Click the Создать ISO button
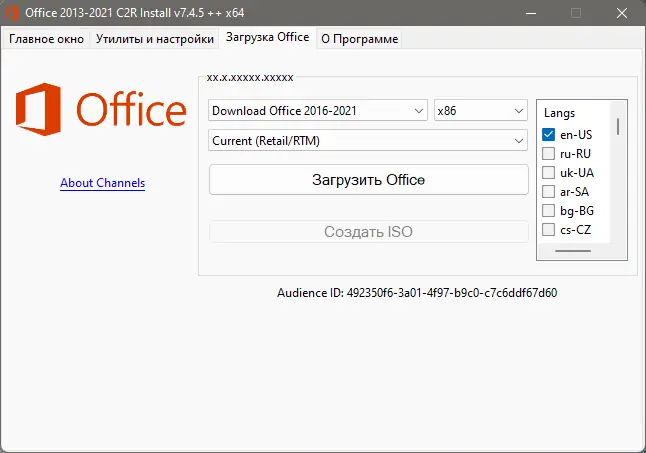 tap(368, 231)
